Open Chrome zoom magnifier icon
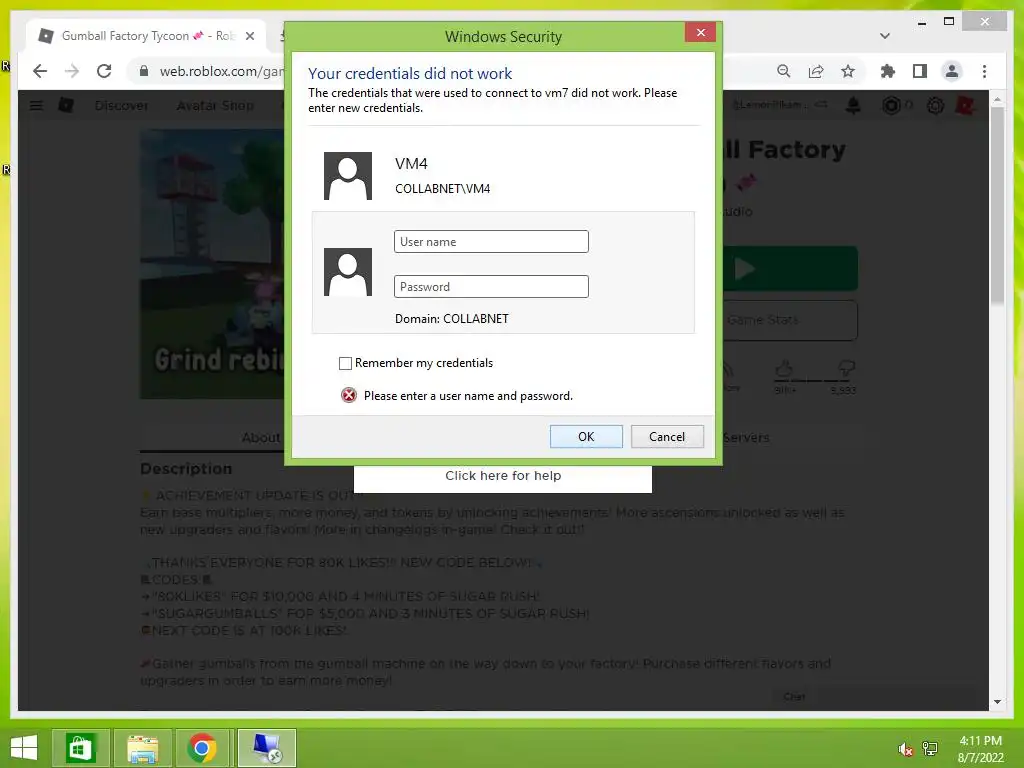 click(784, 71)
